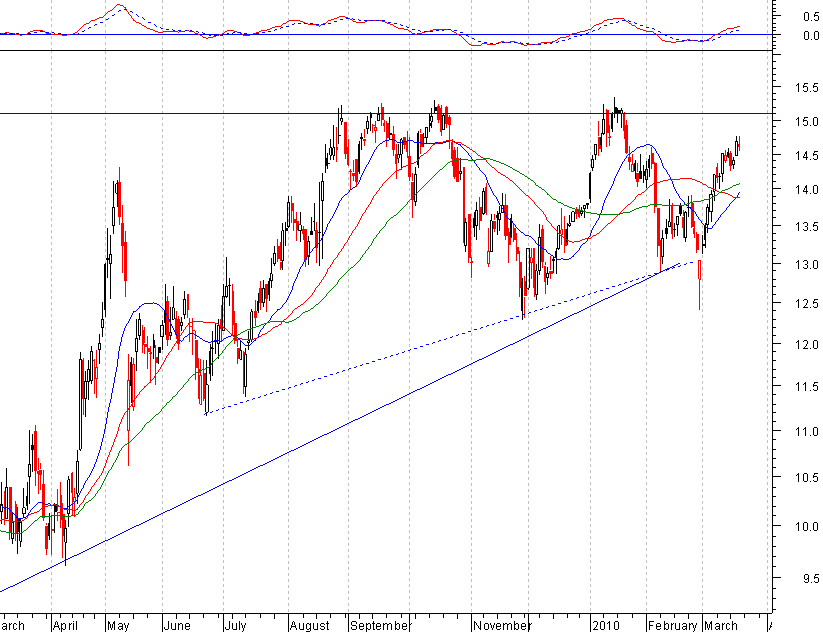The width and height of the screenshot is (823, 632).
Task: Pick the September month label
Action: [x=379, y=625]
